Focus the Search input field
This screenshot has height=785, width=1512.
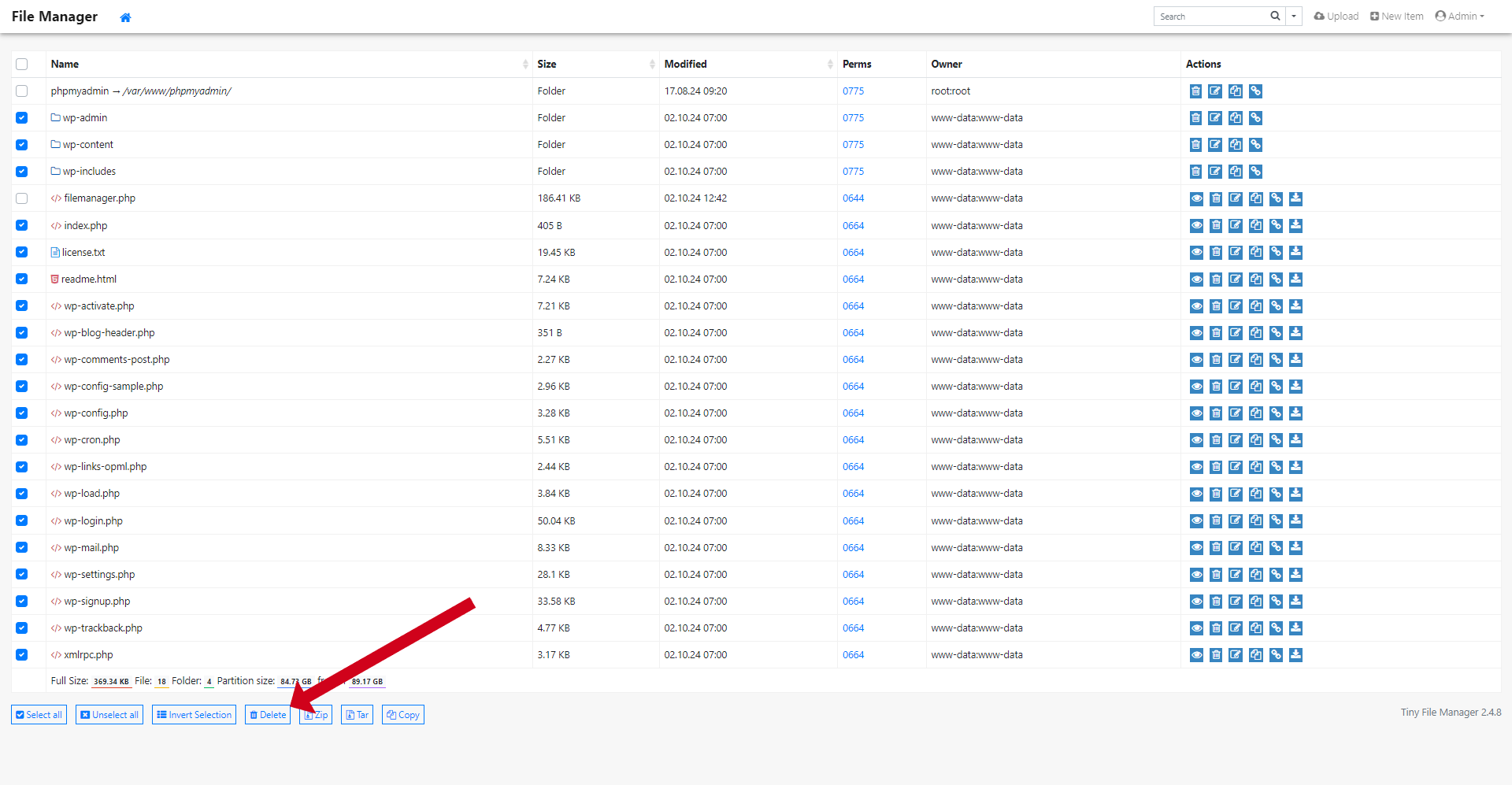point(1210,17)
